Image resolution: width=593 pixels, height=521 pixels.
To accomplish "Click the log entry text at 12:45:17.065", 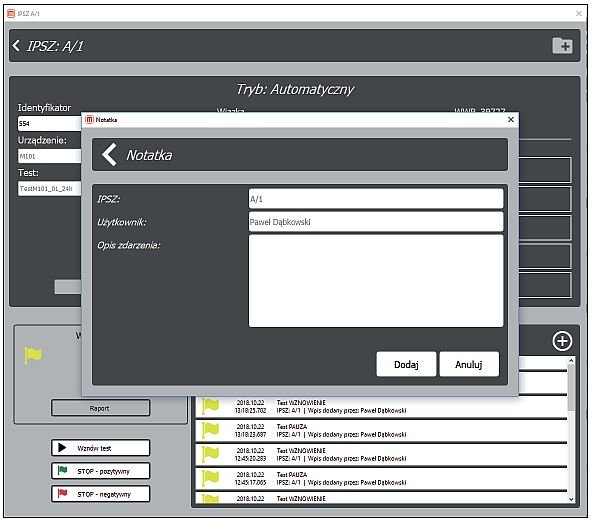I will [341, 479].
